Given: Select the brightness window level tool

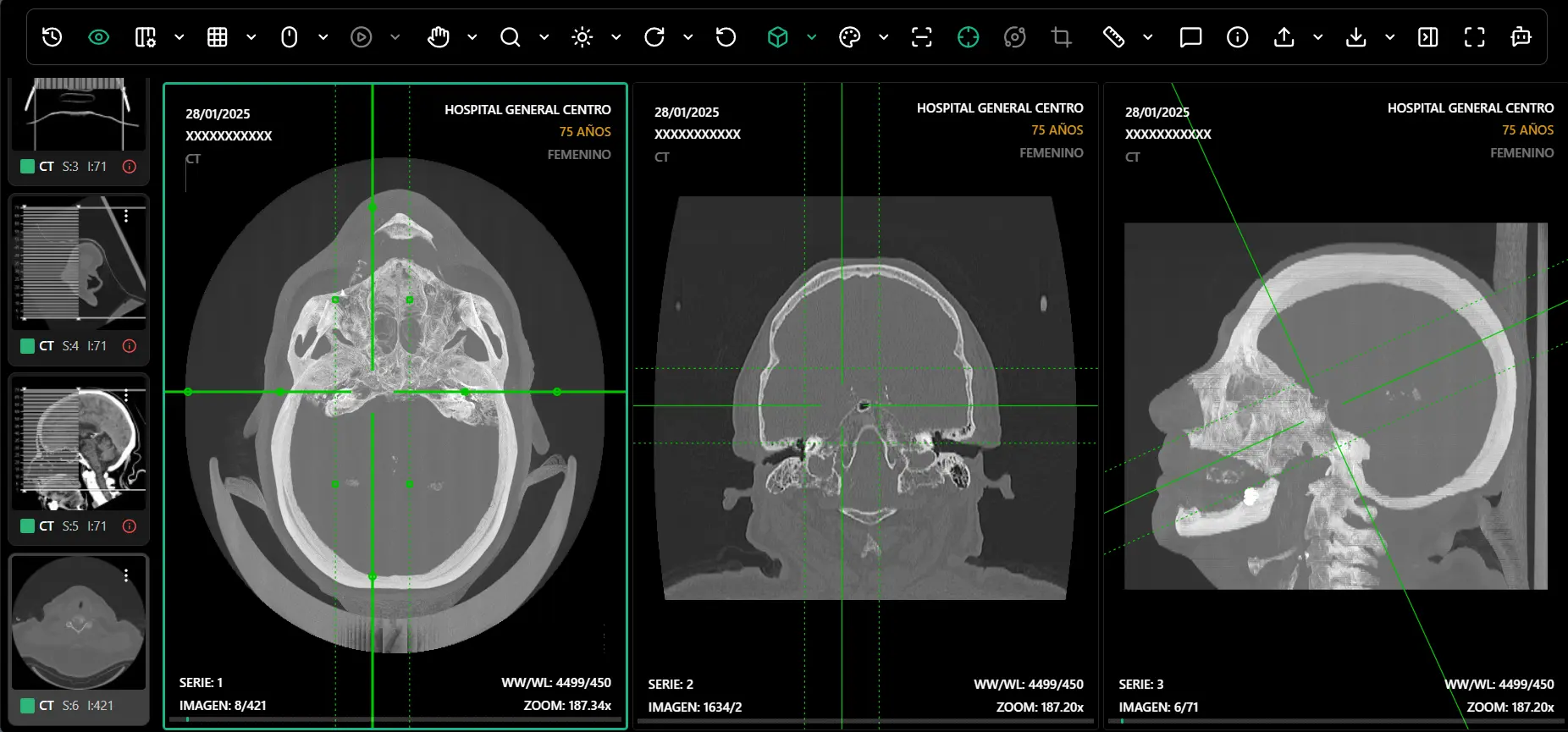Looking at the screenshot, I should (582, 37).
